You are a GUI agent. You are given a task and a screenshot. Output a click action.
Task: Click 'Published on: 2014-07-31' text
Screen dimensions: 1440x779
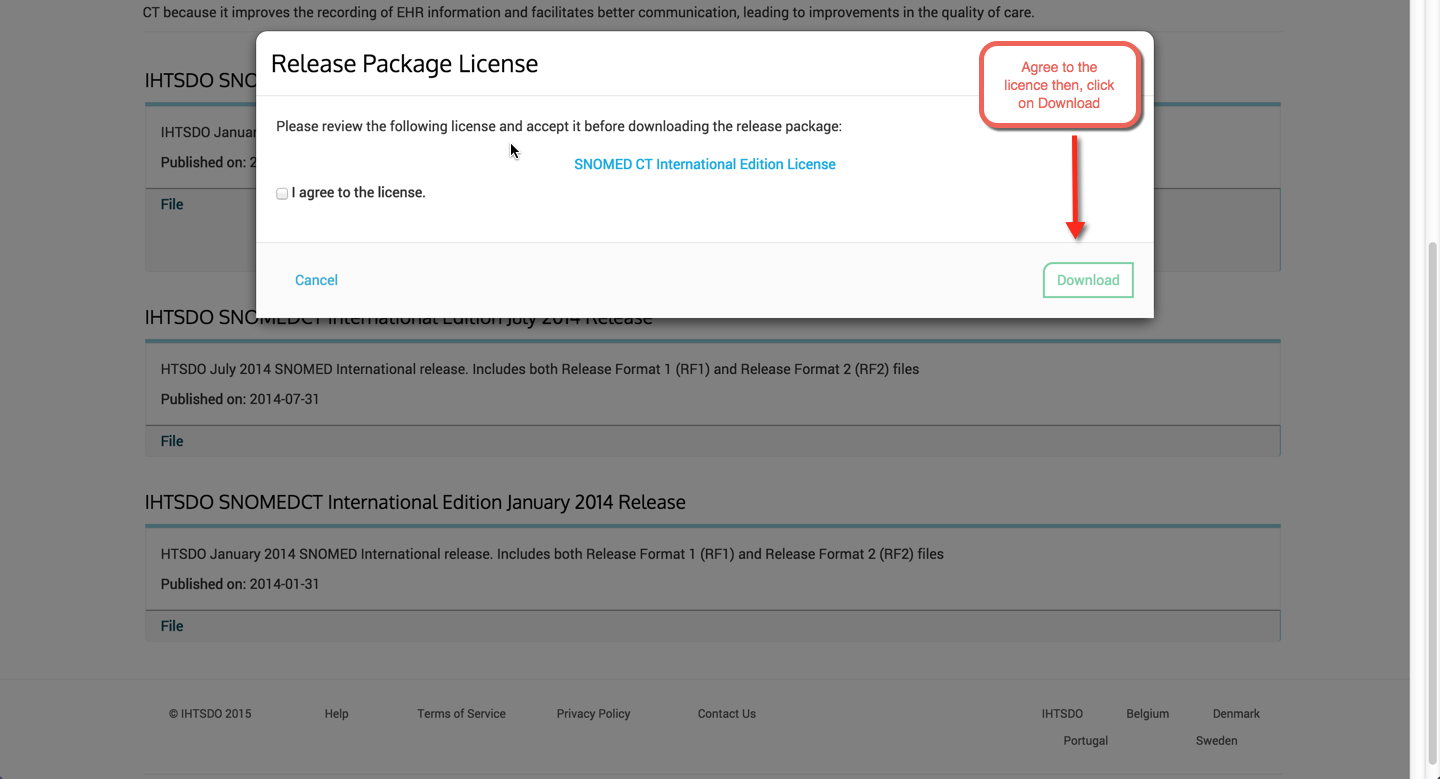240,399
